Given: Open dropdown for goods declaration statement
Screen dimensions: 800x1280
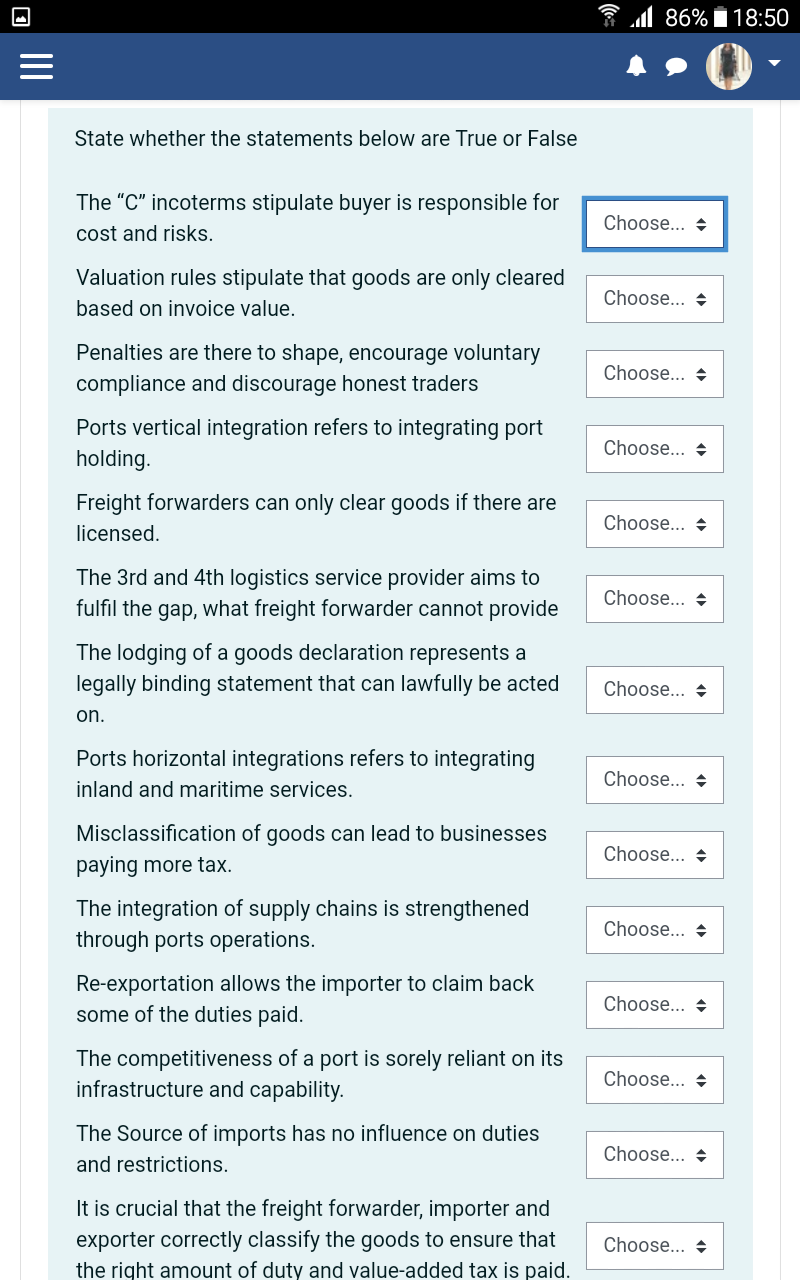Looking at the screenshot, I should point(655,690).
